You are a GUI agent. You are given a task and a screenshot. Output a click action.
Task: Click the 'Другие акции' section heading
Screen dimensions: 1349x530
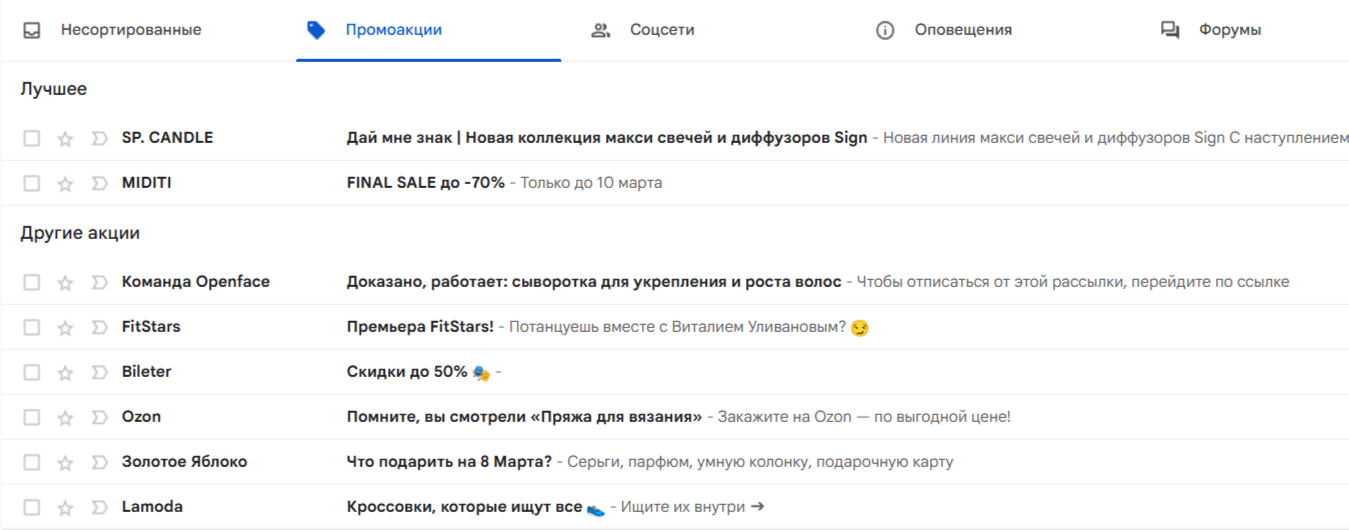(80, 234)
